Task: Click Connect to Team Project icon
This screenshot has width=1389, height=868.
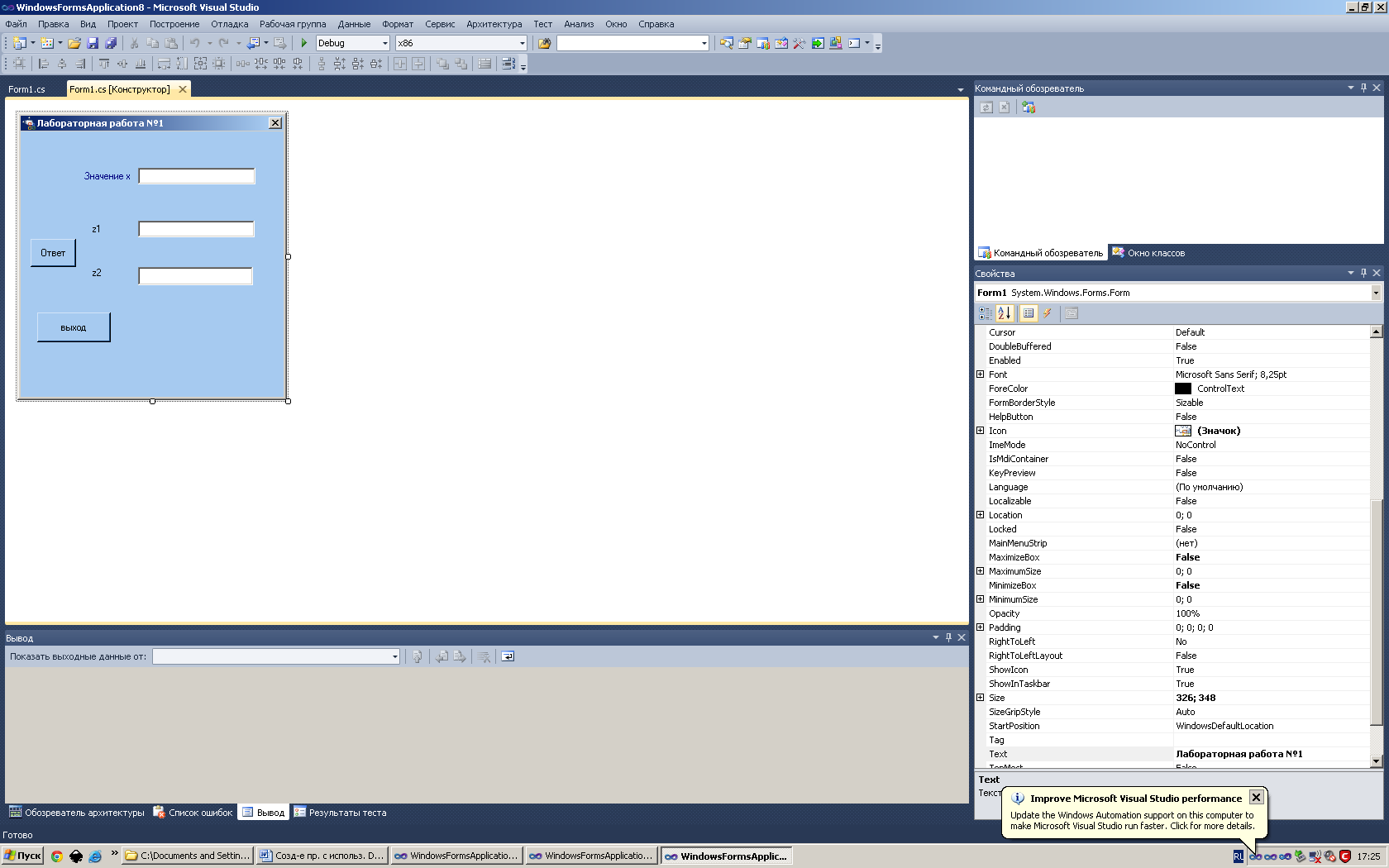Action: [1029, 107]
